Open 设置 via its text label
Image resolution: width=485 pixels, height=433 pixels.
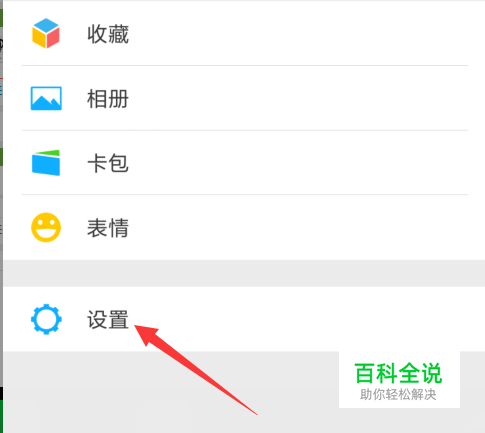108,320
